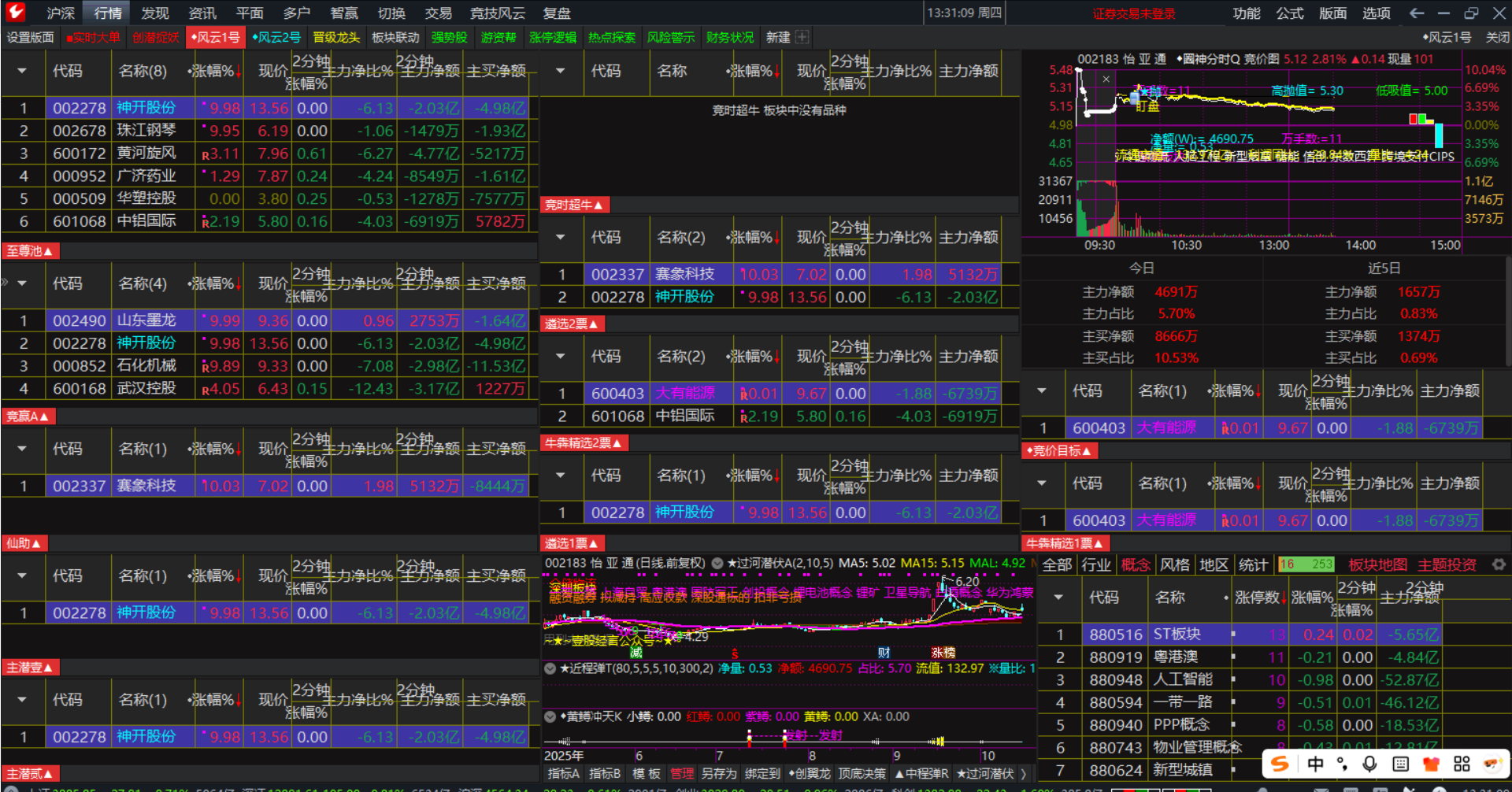Click the red app logo icon
Screen dimensions: 1512x792
click(16, 12)
